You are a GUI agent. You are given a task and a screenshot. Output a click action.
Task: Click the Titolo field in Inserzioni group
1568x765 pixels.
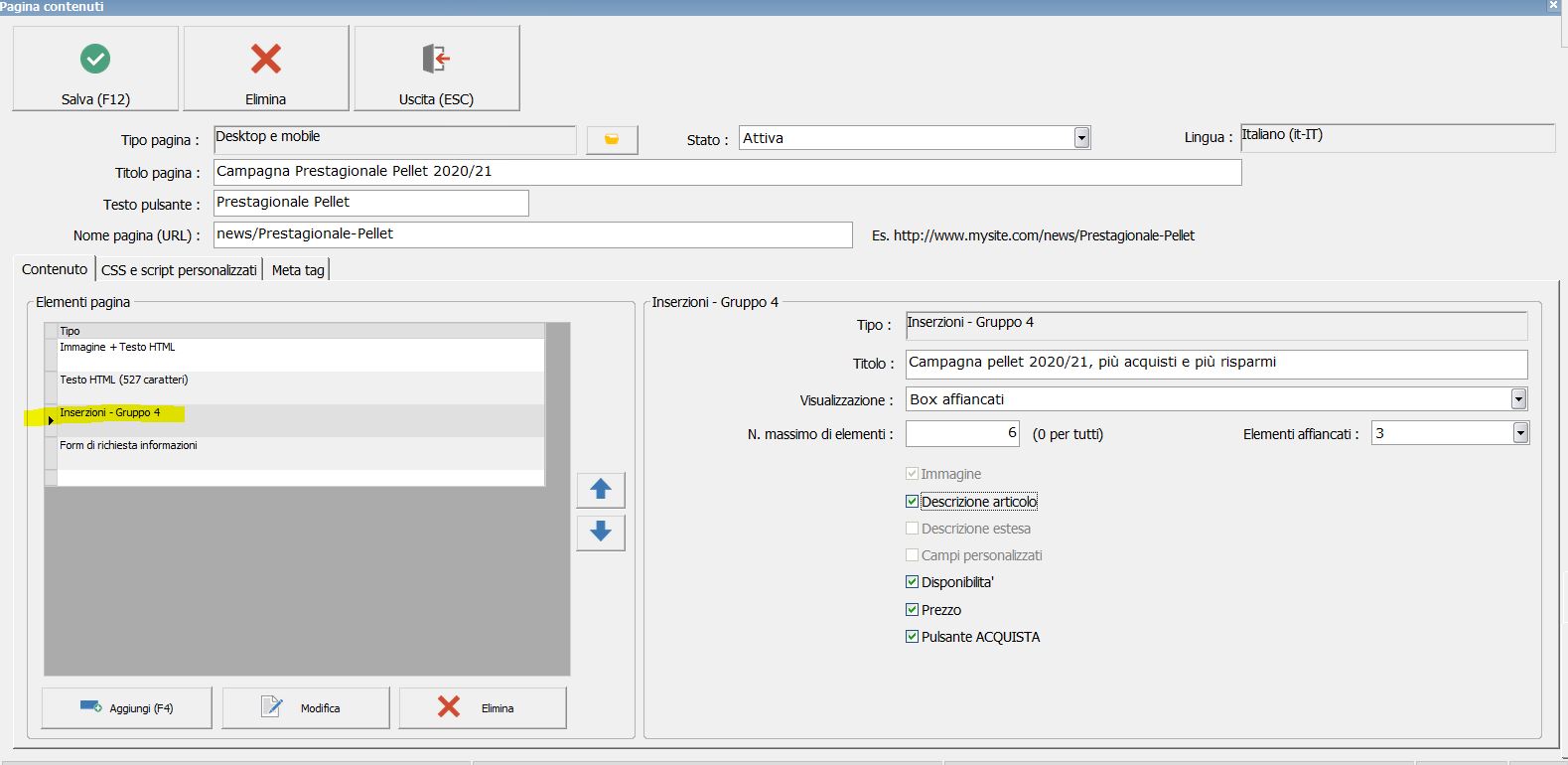tap(1216, 364)
